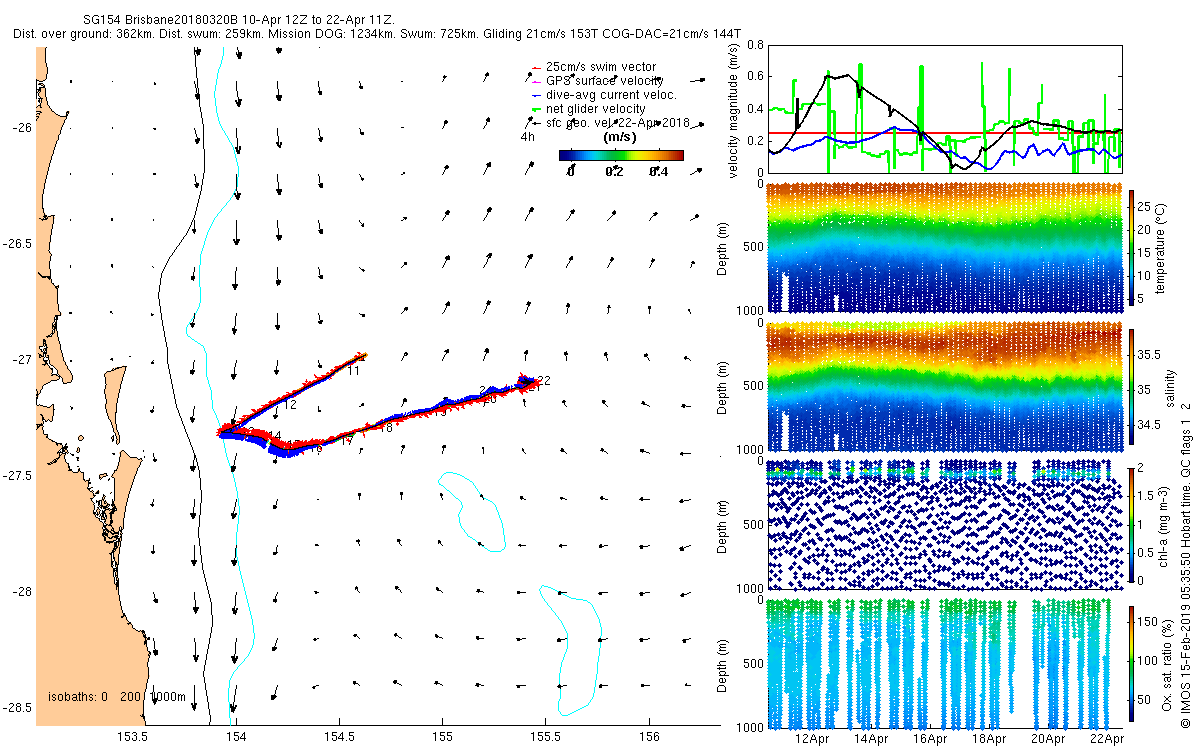This screenshot has height=750, width=1200.
Task: Click the 'Dist. over ground: 362km' summary line
Action: click(378, 34)
